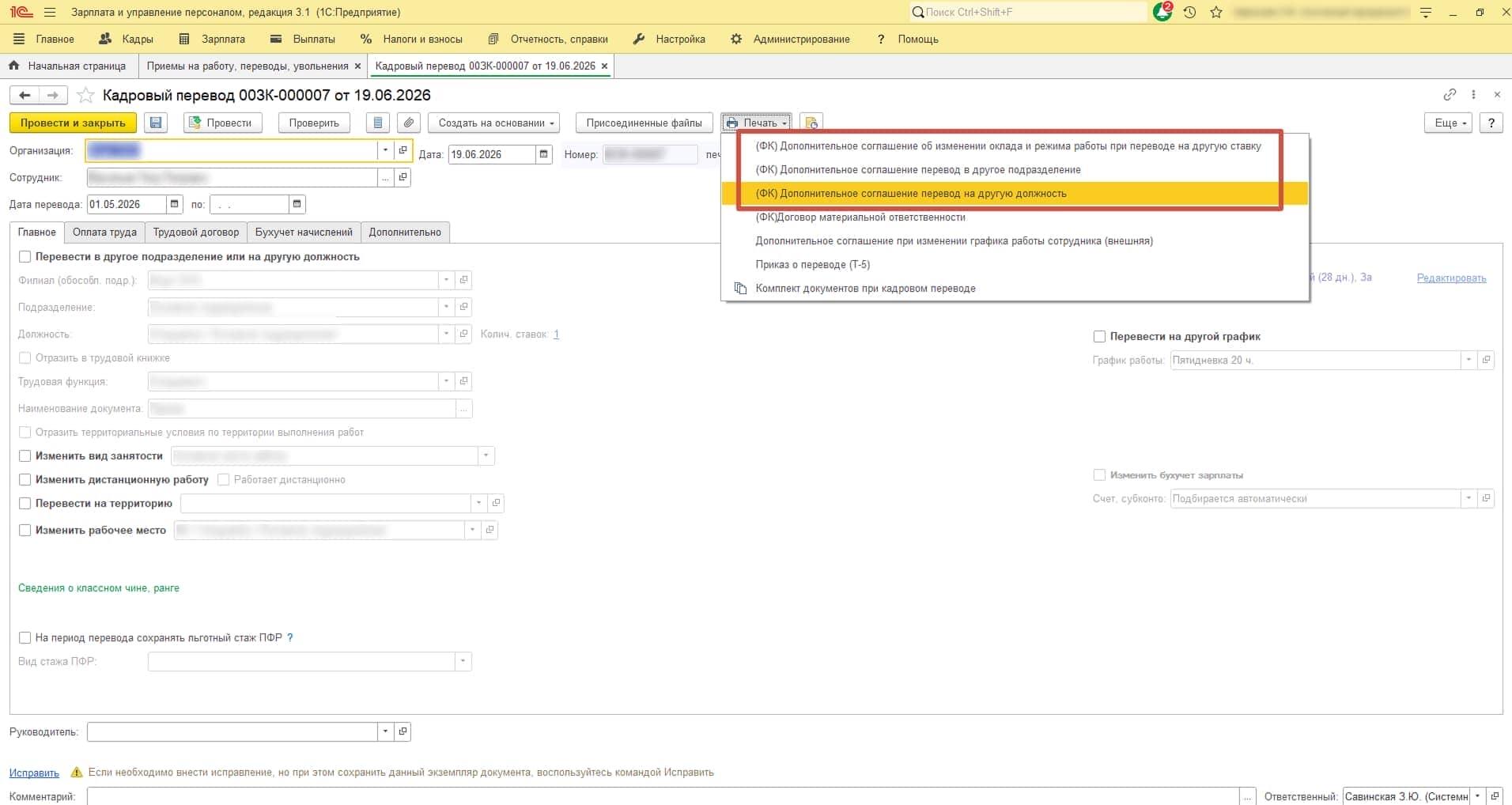Toggle Изменить вид занятости checkbox

coord(25,455)
